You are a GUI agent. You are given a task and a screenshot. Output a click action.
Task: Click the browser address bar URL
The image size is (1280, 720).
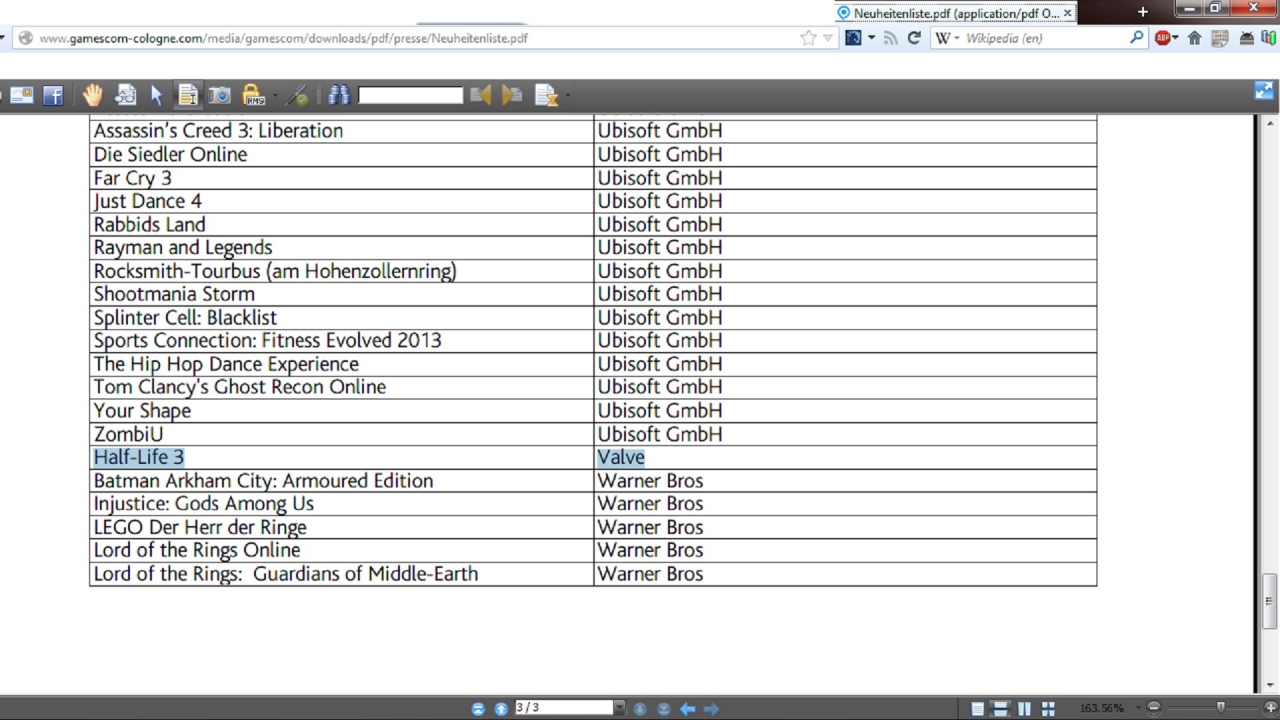[283, 38]
